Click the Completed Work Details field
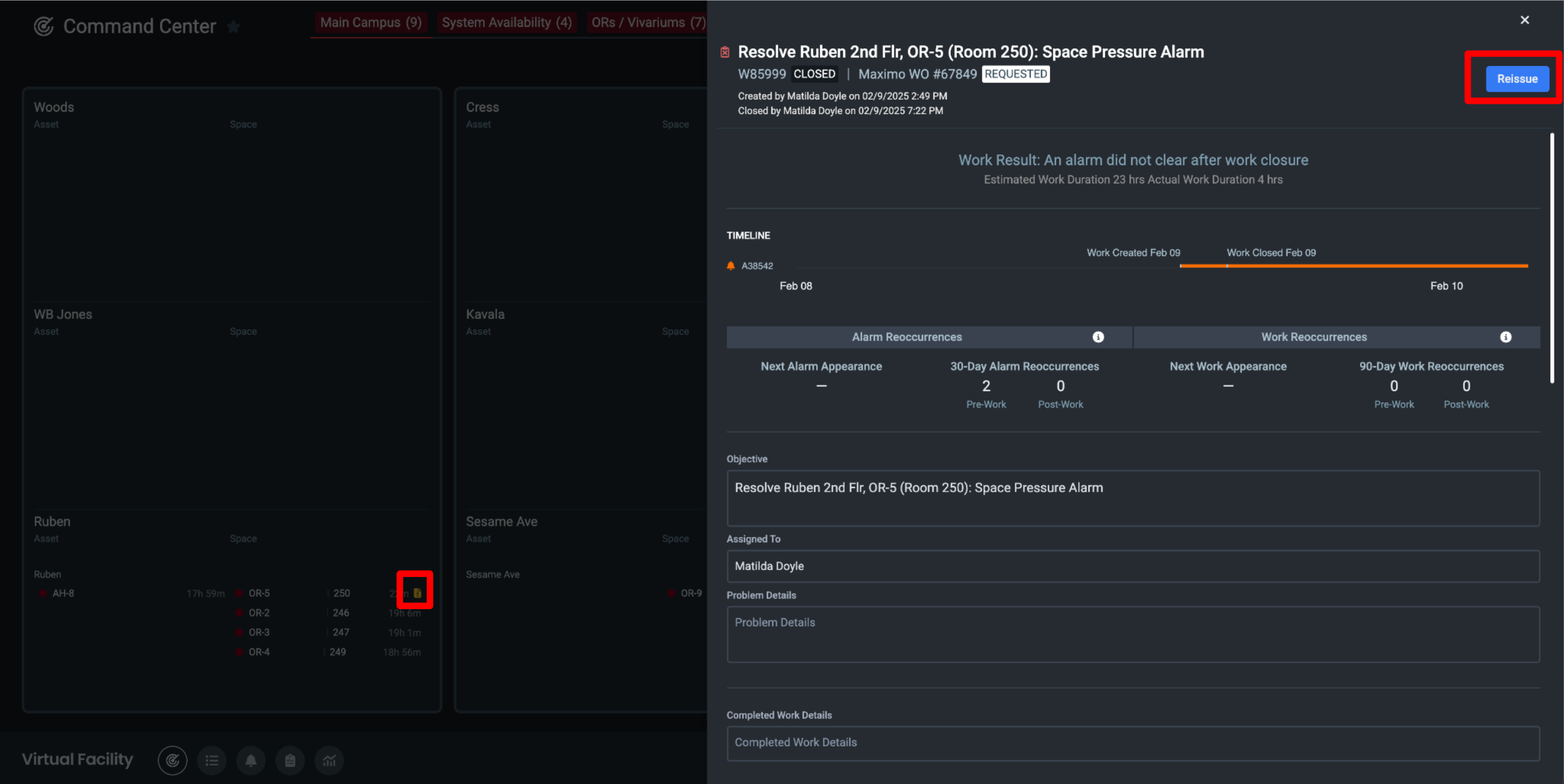Image resolution: width=1564 pixels, height=784 pixels. coord(1132,743)
